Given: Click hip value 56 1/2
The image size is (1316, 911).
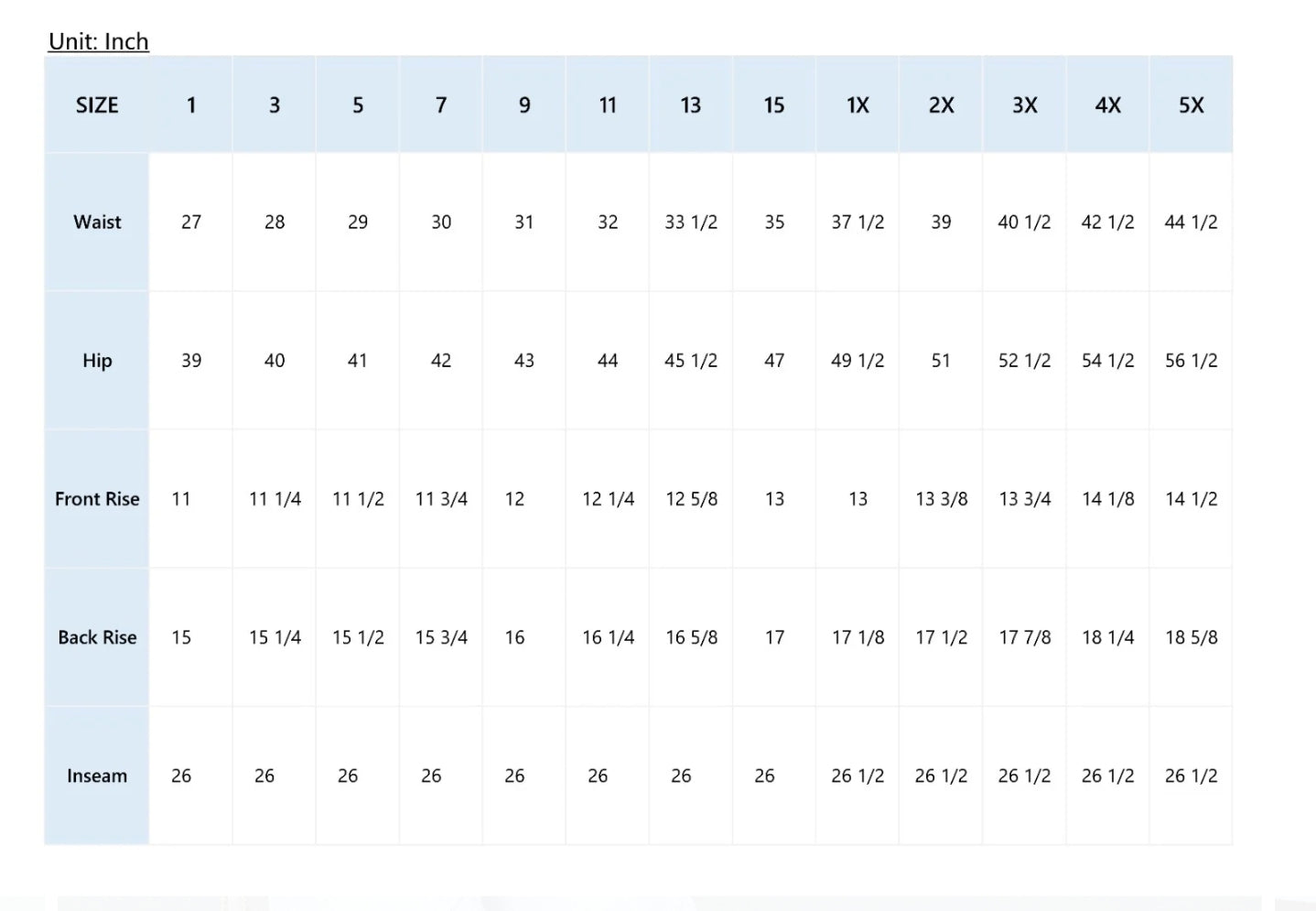Looking at the screenshot, I should pyautogui.click(x=1192, y=361).
